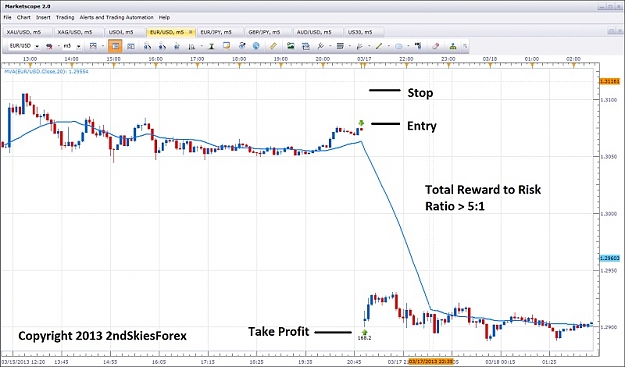625x367 pixels.
Task: Click icon right of the orange highlighted button
Action: coord(131,46)
